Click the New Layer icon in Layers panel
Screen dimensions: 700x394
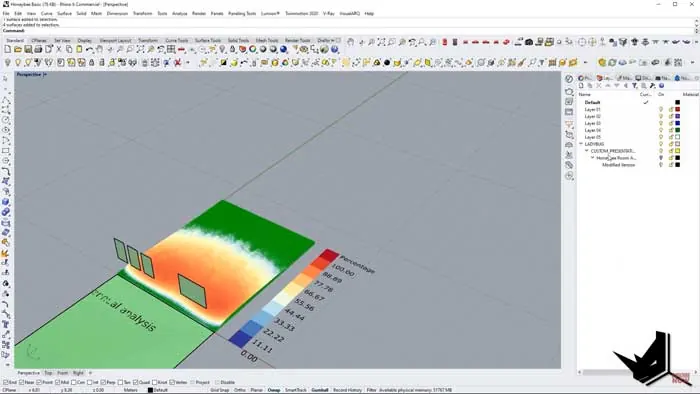[x=581, y=86]
